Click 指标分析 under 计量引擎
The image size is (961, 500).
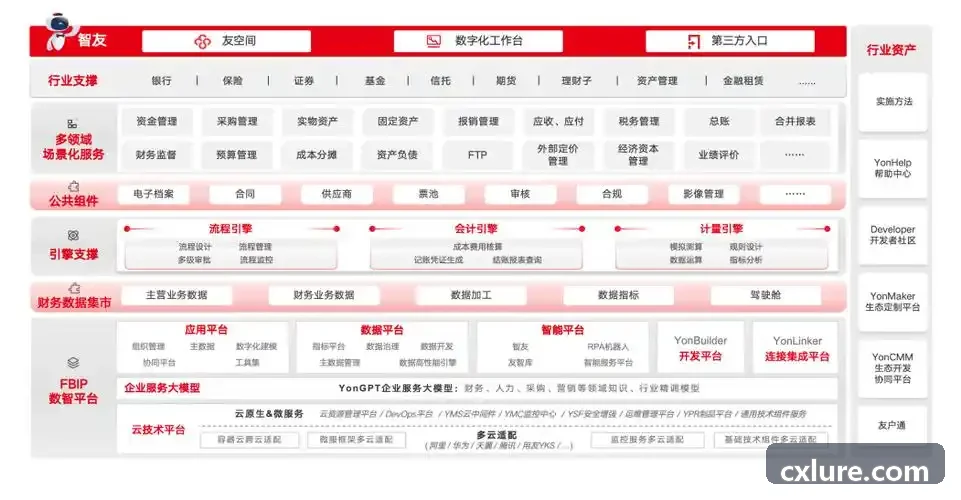click(746, 260)
